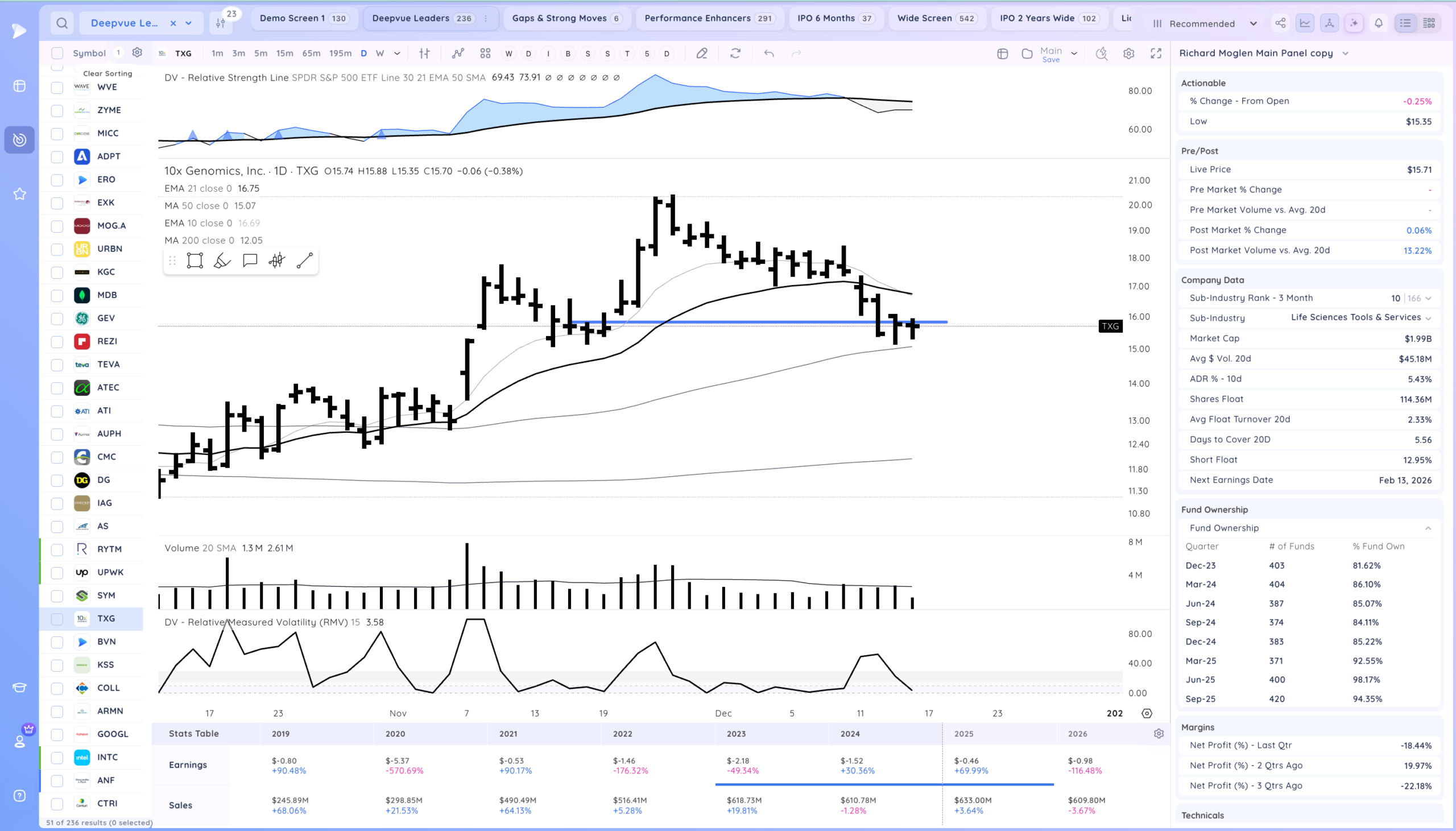The width and height of the screenshot is (1456, 831).
Task: Tick the GOOGL row checkbox
Action: click(57, 734)
